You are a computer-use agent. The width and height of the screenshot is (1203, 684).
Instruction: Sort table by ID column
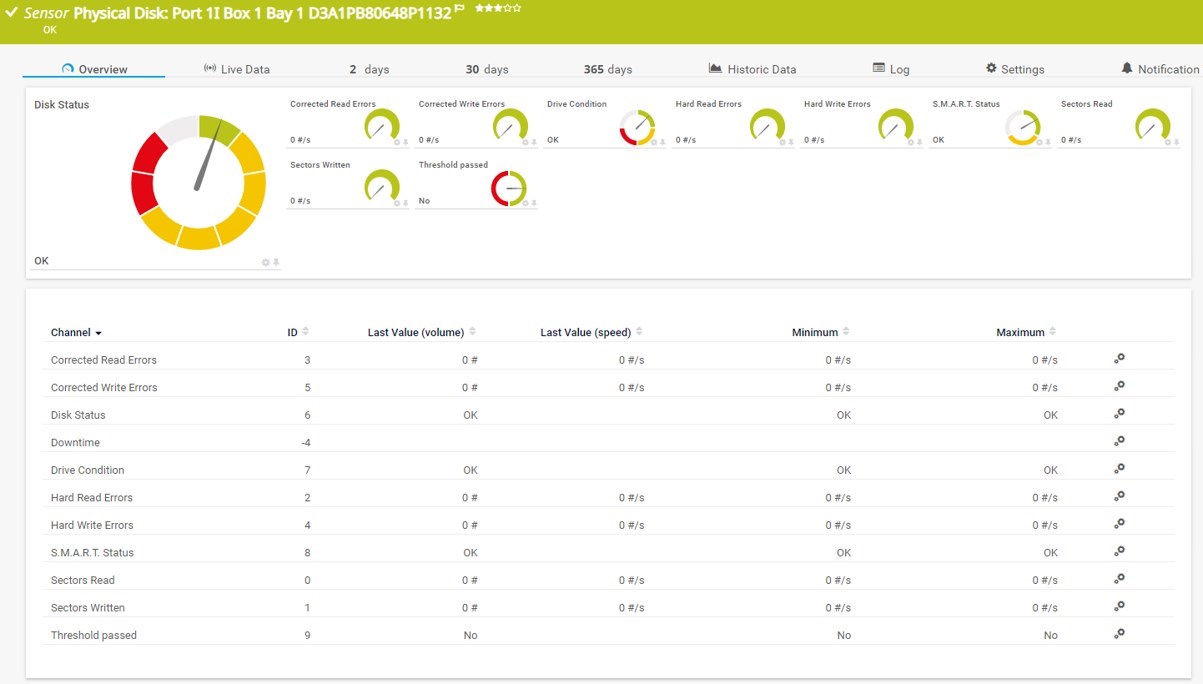(297, 332)
